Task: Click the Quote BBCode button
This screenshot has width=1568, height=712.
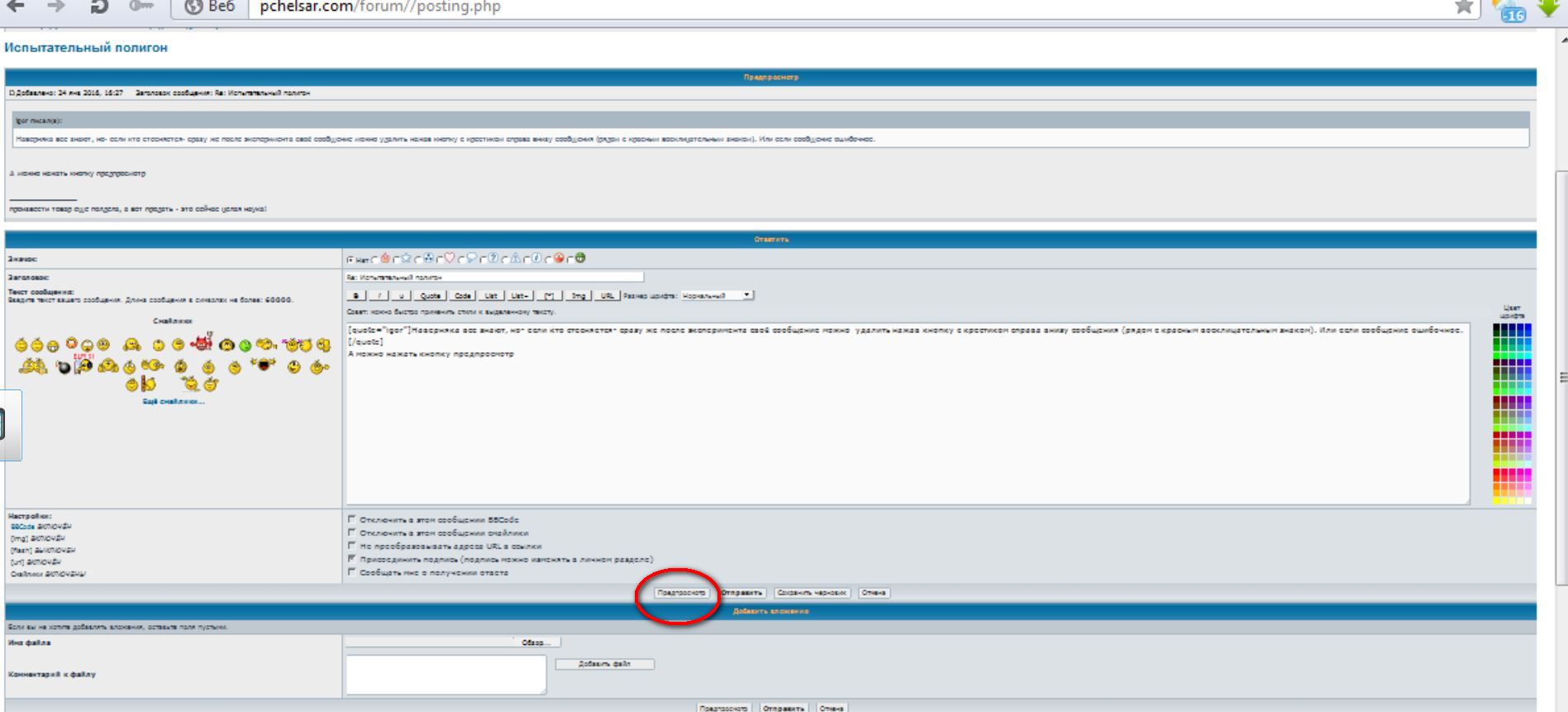Action: tap(430, 295)
